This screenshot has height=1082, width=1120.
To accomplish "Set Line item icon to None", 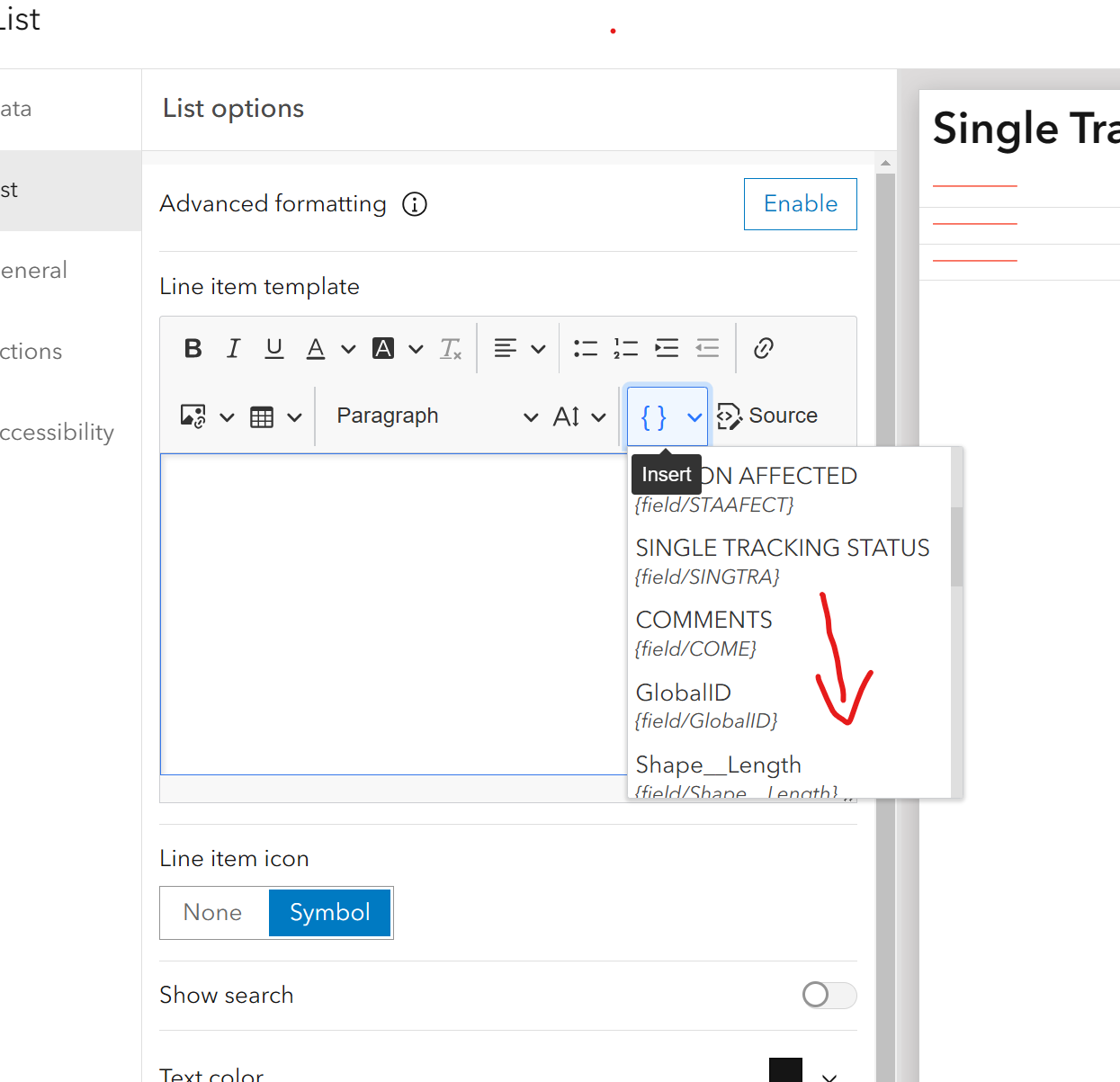I will (x=213, y=912).
